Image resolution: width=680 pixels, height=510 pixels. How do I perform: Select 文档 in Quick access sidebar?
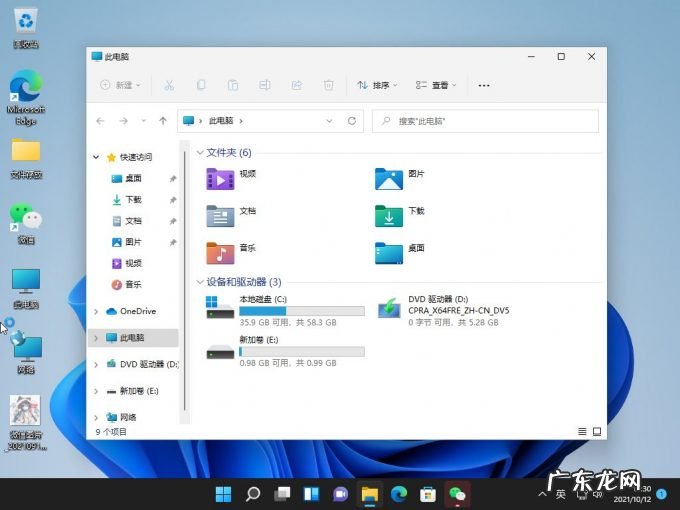coord(133,221)
